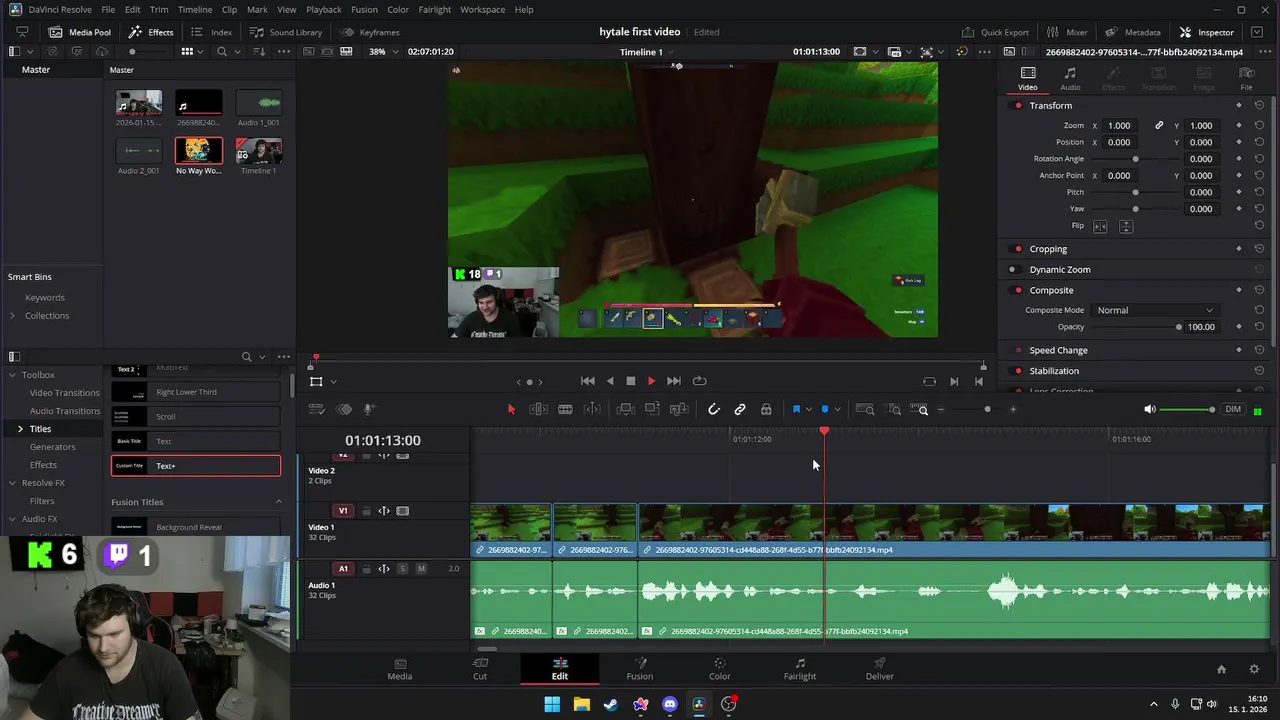Toggle the Transform section enable dot
The image size is (1280, 720).
click(1019, 106)
